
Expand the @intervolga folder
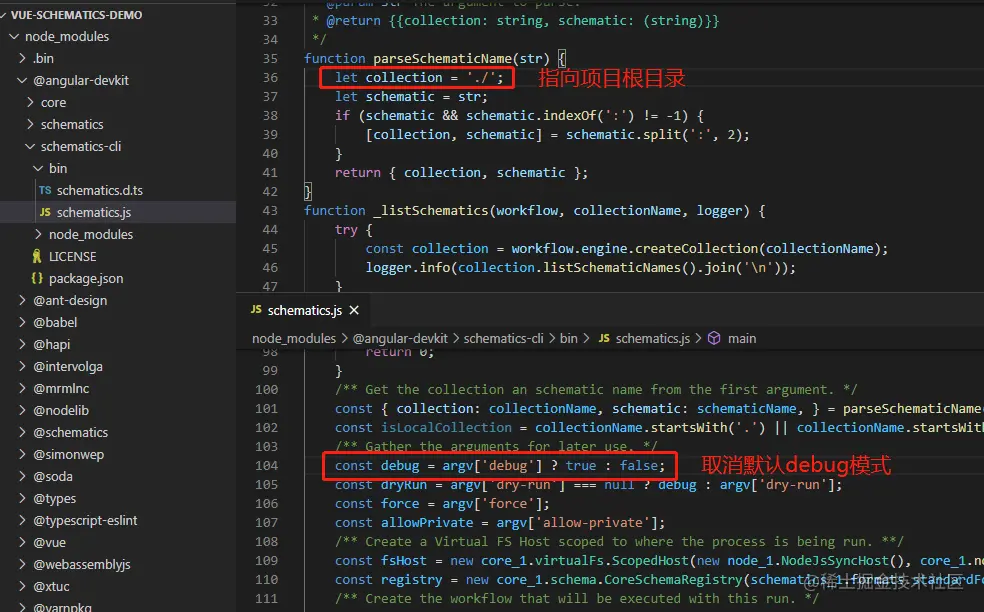pyautogui.click(x=22, y=366)
